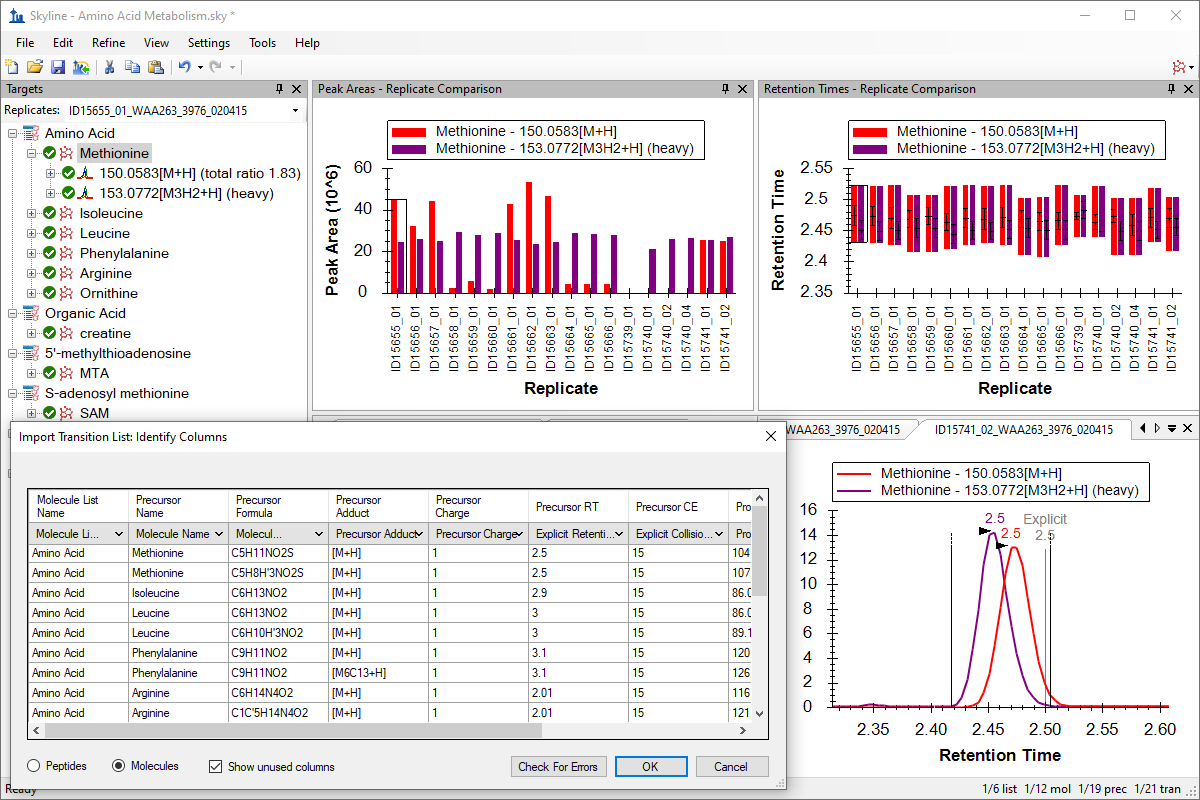Click the Open File folder icon
Viewport: 1200px width, 800px height.
[x=35, y=67]
